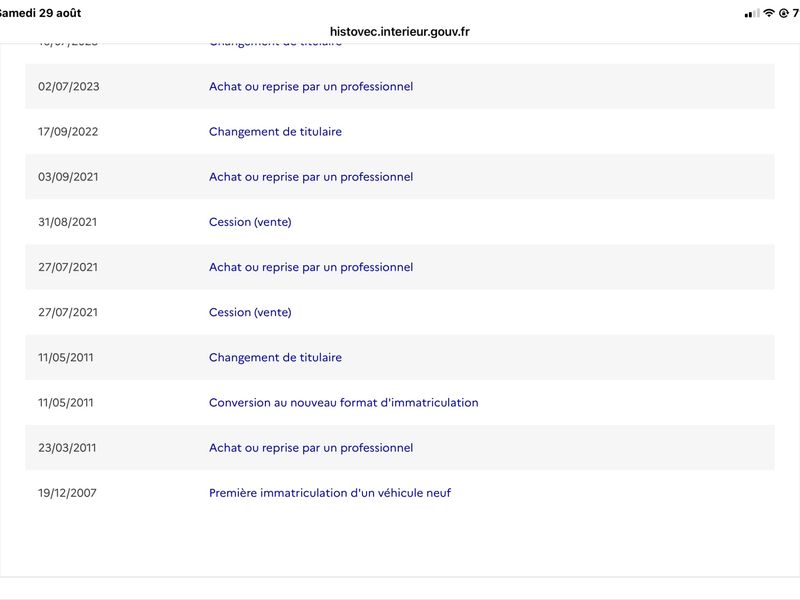
Task: Click the date 19/12/2007
Action: click(x=67, y=493)
